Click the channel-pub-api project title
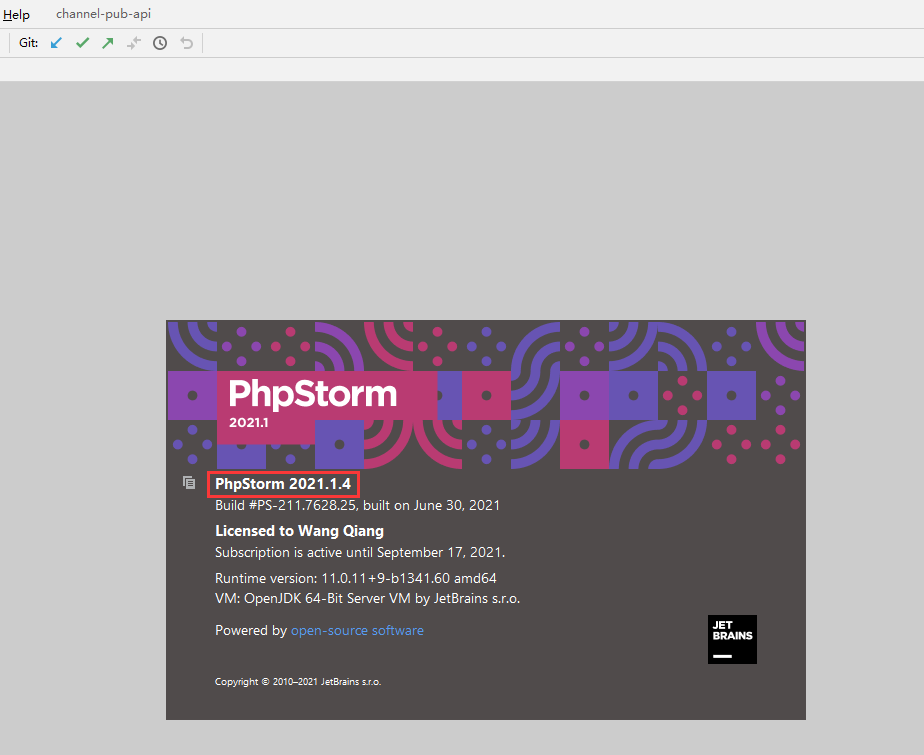Viewport: 924px width, 755px height. (x=104, y=15)
